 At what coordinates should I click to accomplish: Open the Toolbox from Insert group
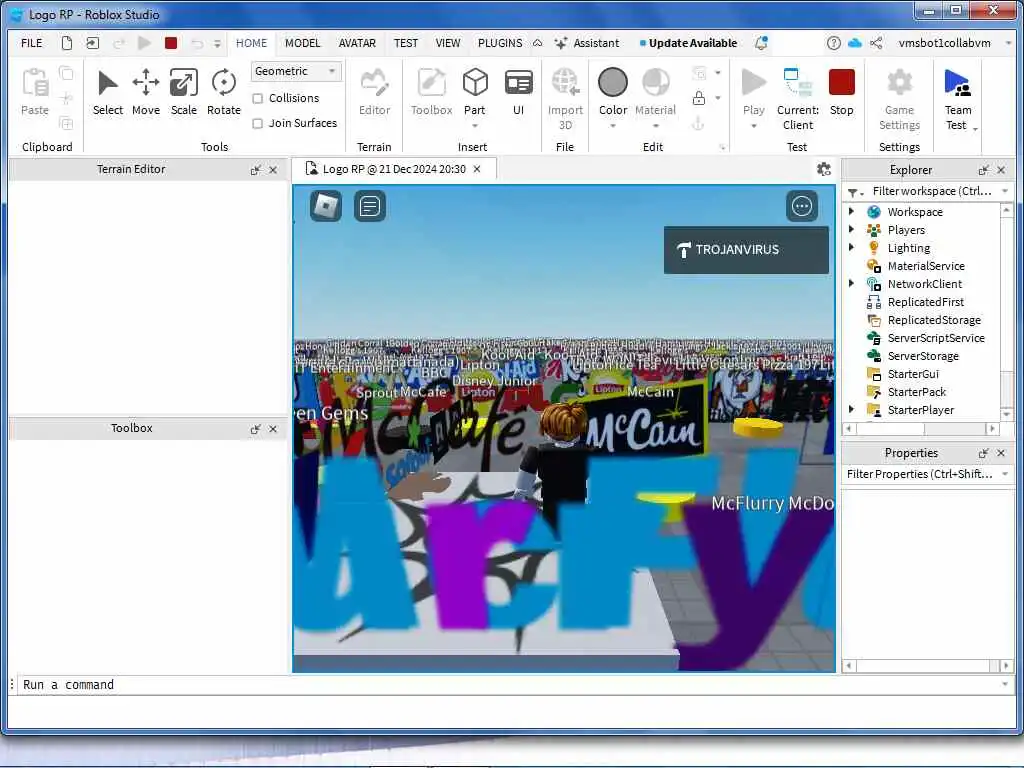(431, 93)
